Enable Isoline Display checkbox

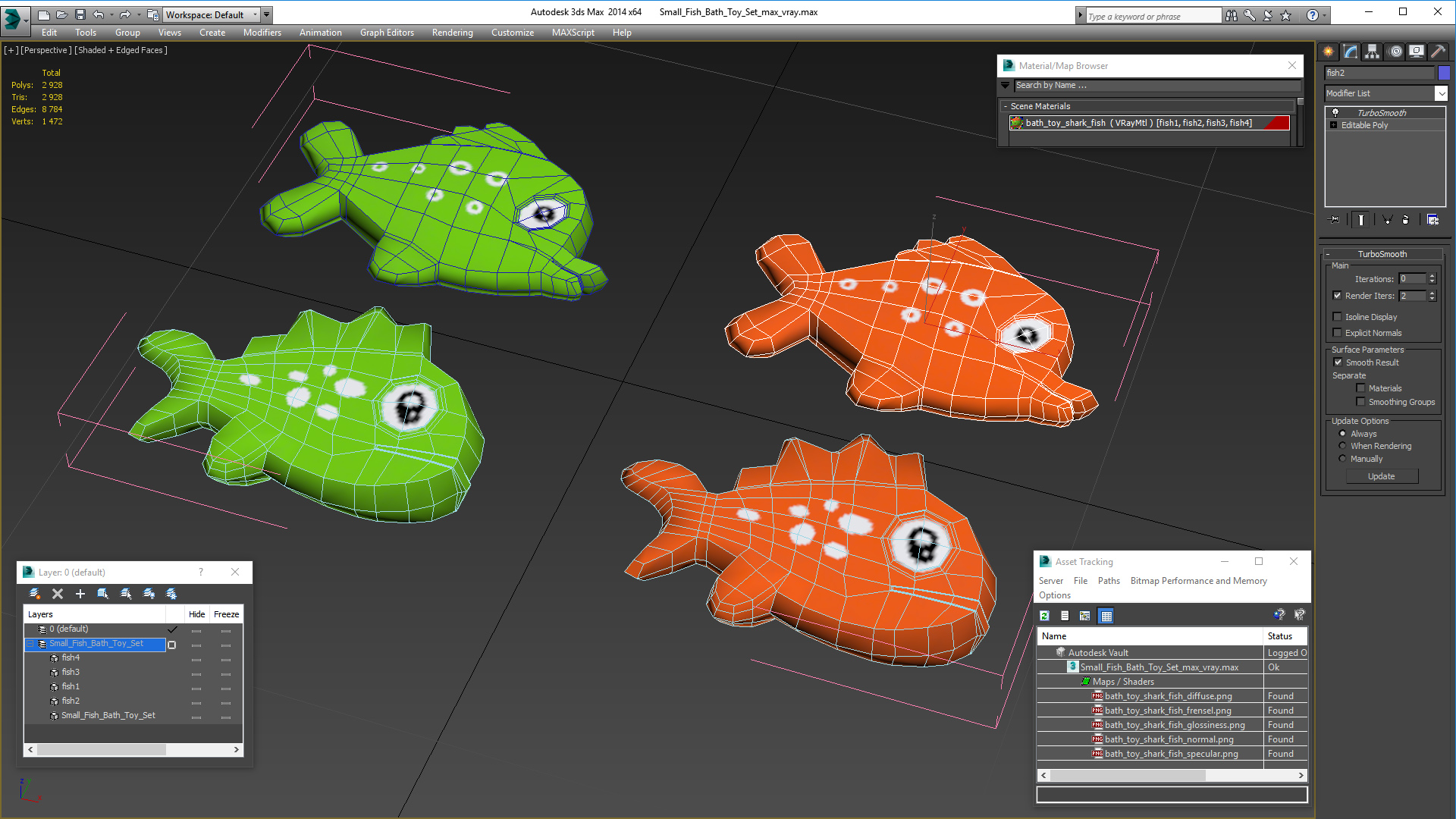click(x=1338, y=317)
